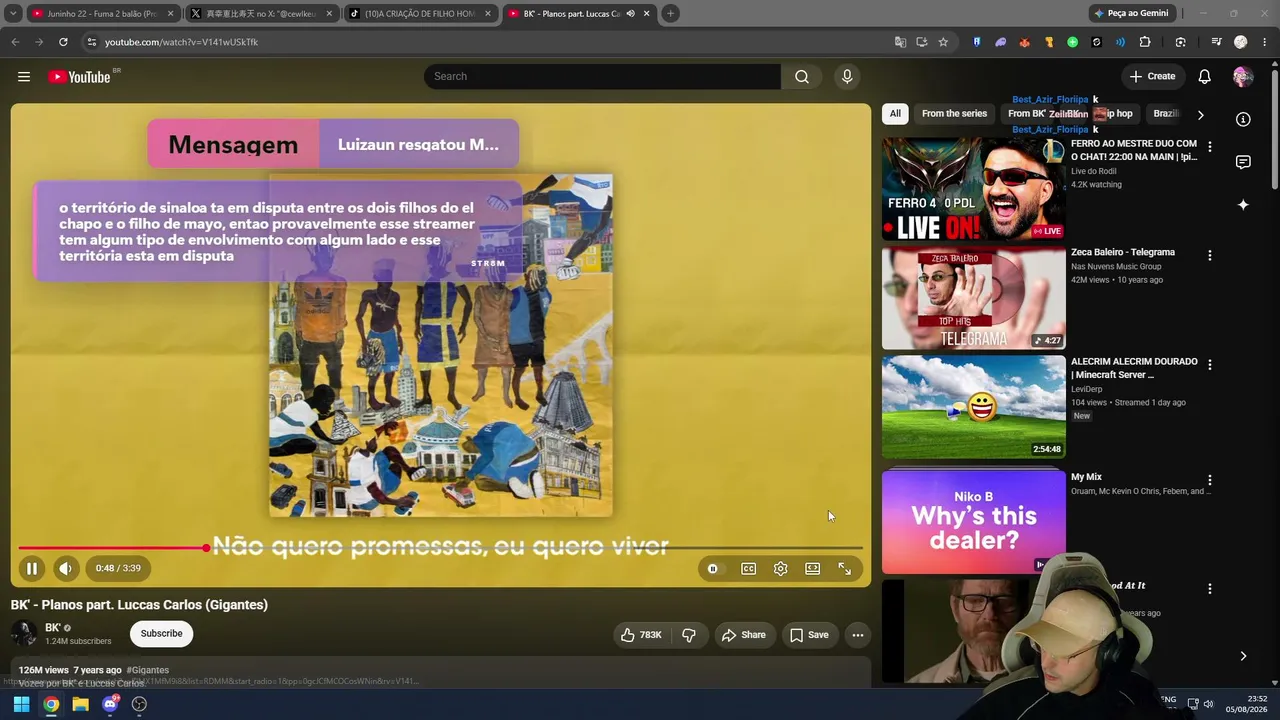Click the address bar URL
This screenshot has width=1280, height=720.
(181, 42)
